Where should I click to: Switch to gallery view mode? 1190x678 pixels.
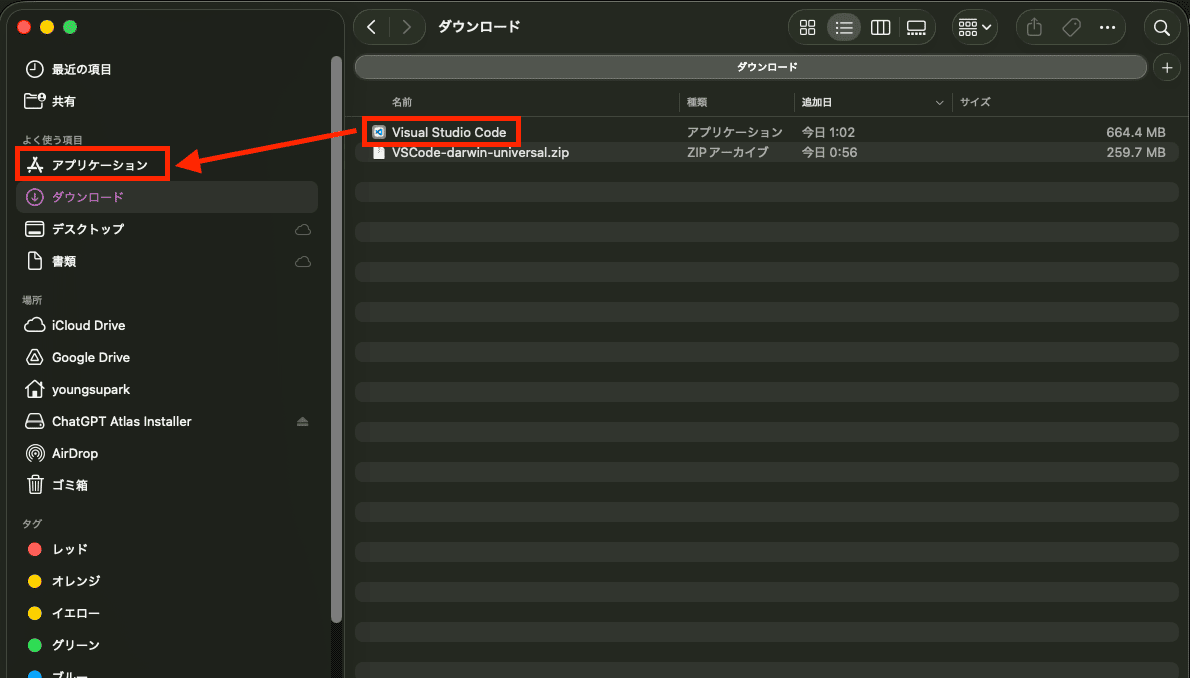(x=916, y=28)
